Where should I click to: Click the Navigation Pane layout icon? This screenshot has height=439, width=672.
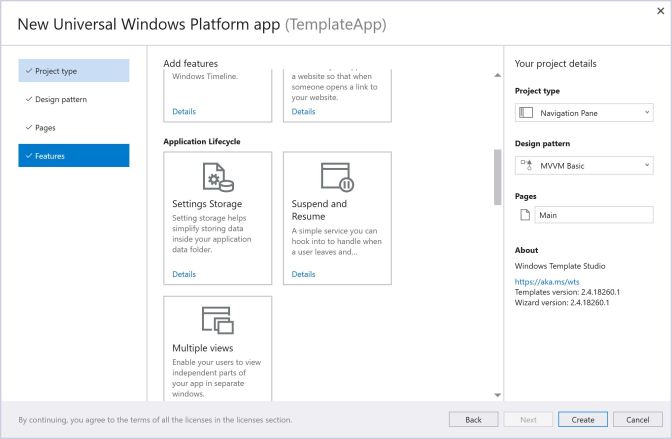click(526, 113)
